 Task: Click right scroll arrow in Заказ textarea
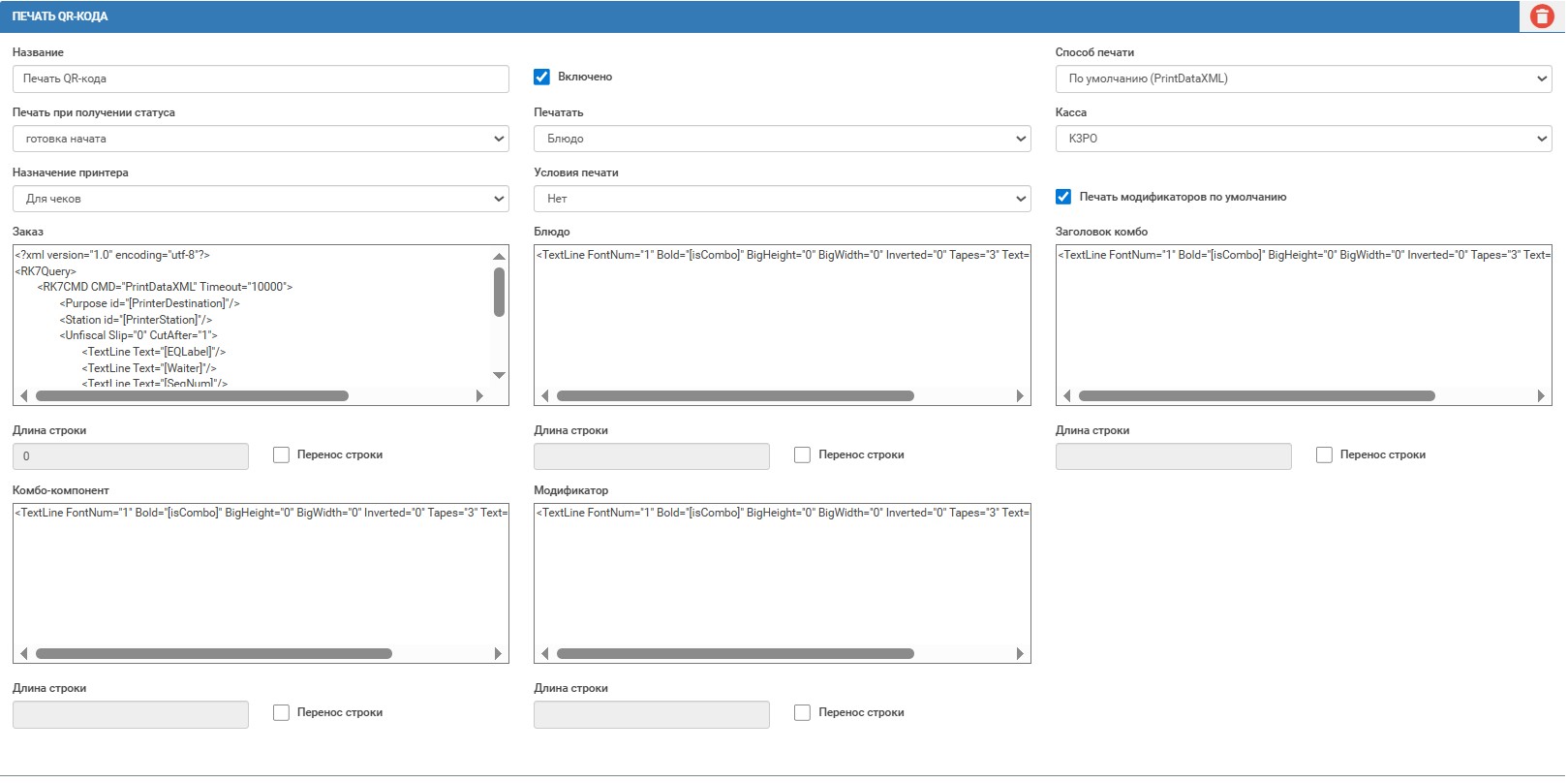pyautogui.click(x=479, y=395)
